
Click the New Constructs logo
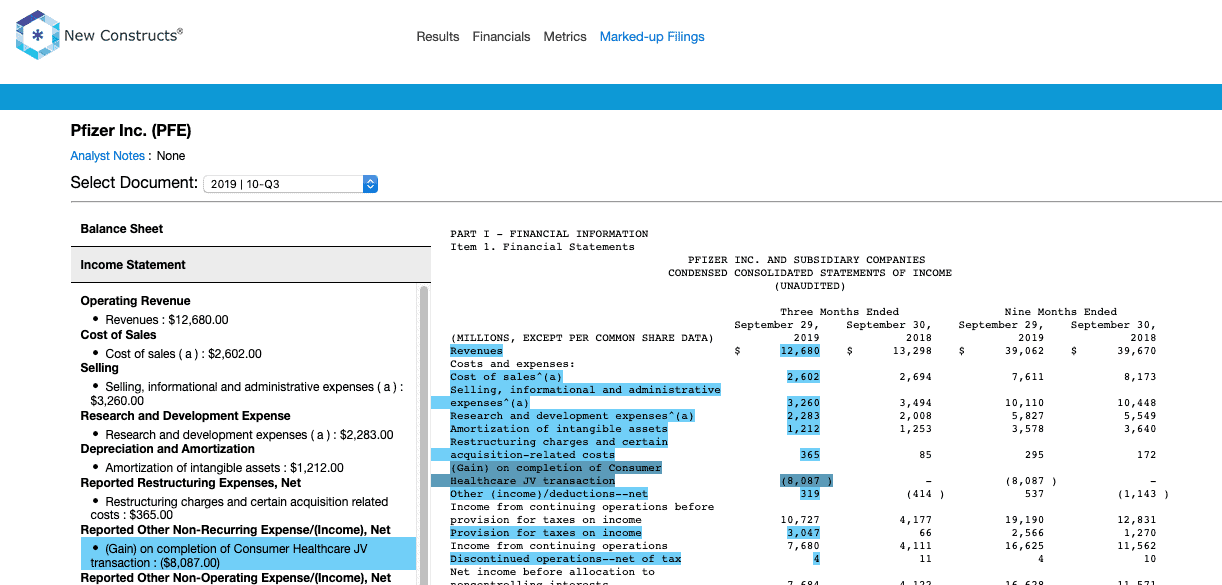coord(99,35)
